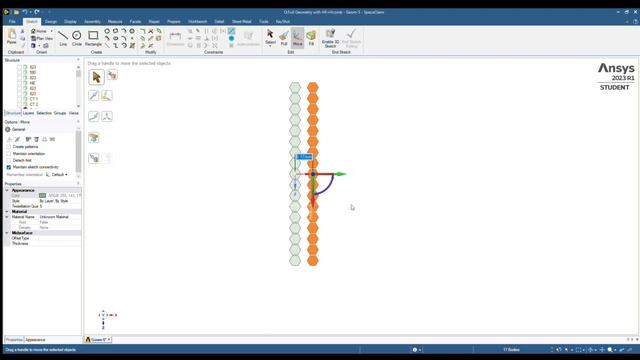The image size is (640, 360).
Task: Click the zoom magnifier icon in status bar
Action: (x=610, y=350)
